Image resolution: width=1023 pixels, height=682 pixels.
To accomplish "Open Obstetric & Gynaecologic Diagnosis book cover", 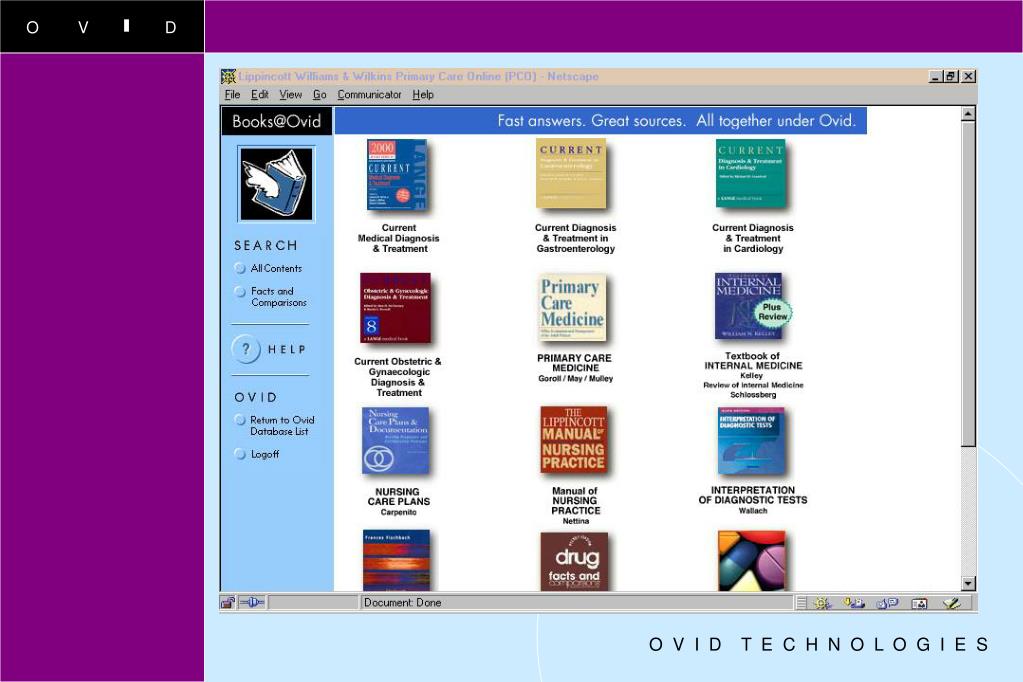I will [395, 308].
